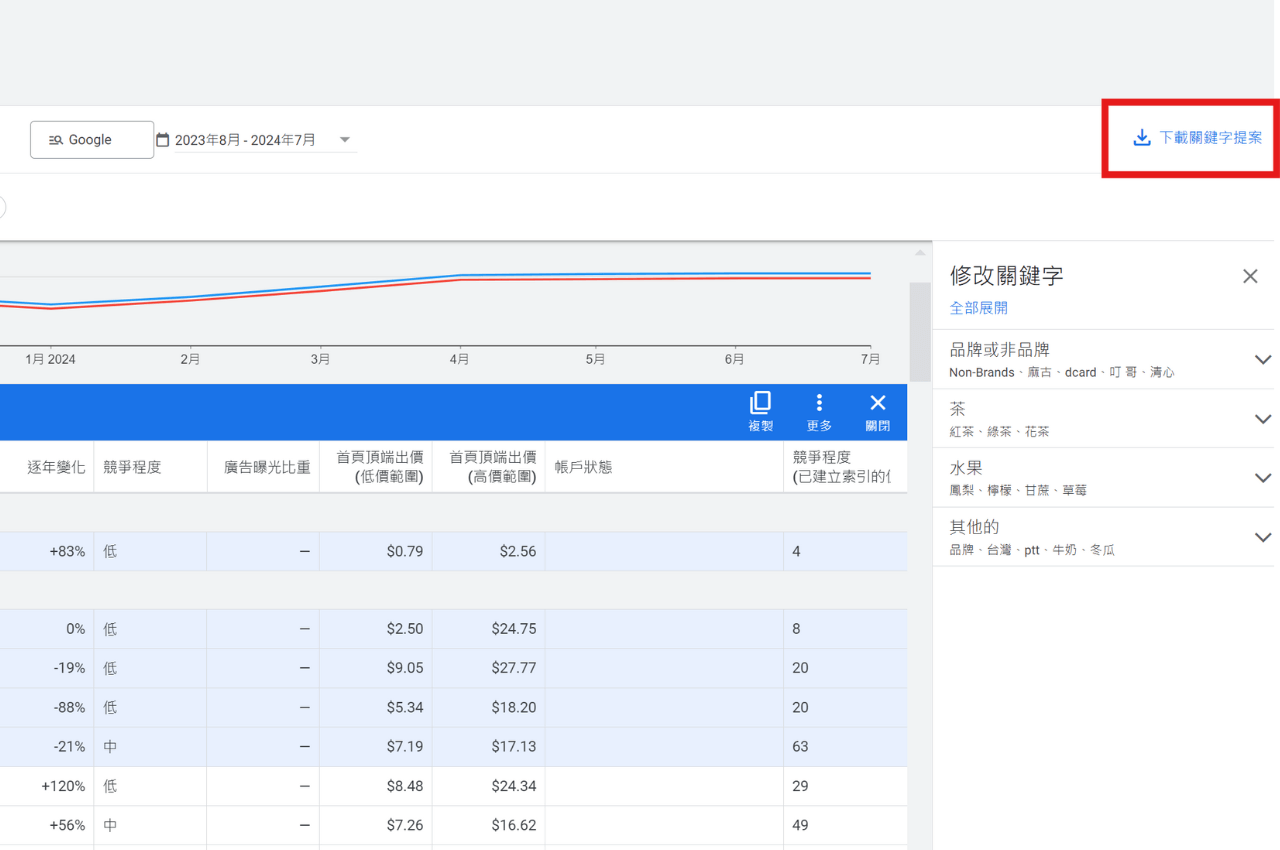Image resolution: width=1280 pixels, height=850 pixels.
Task: Click the 廣告曝光比重 column header
Action: pyautogui.click(x=267, y=467)
